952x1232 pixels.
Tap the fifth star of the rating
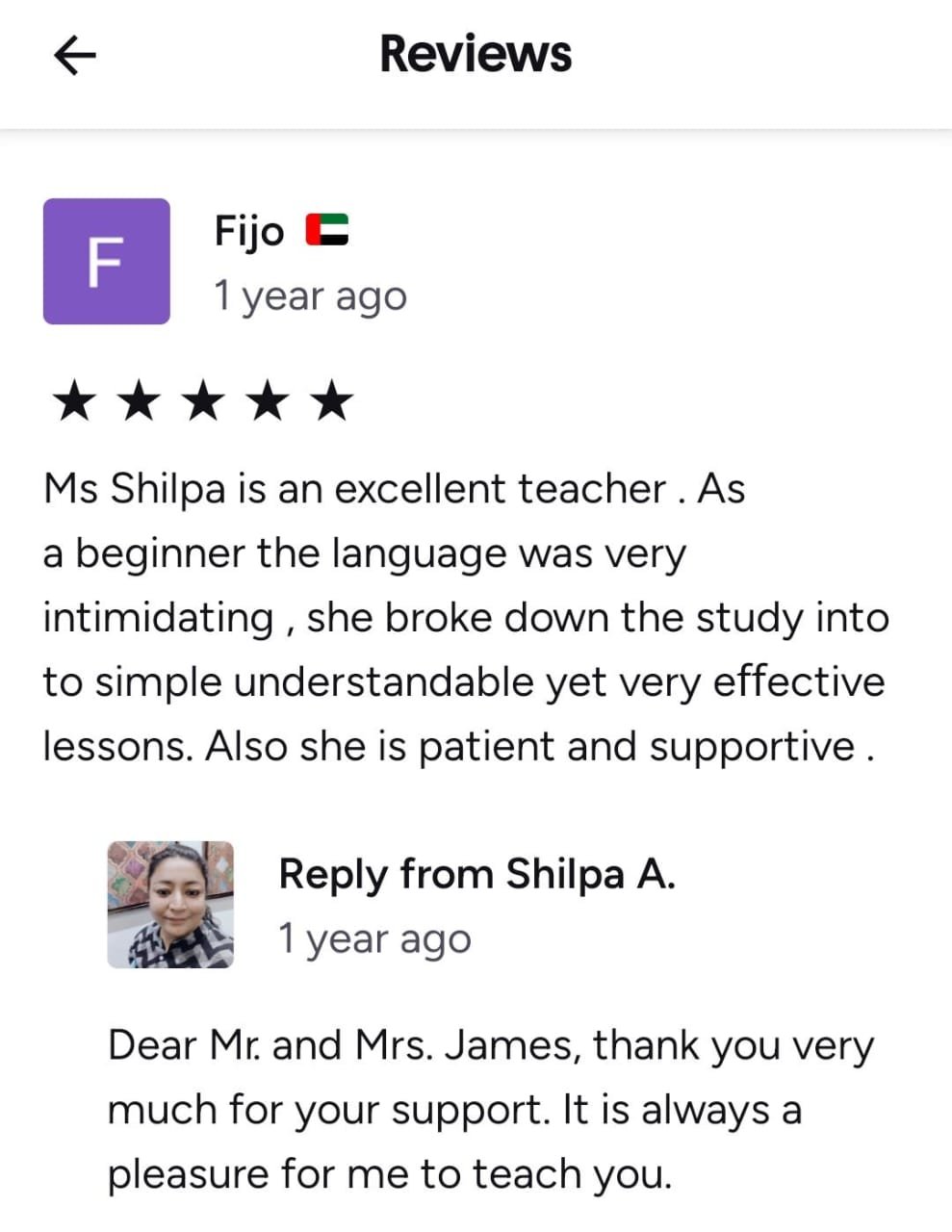click(x=332, y=400)
